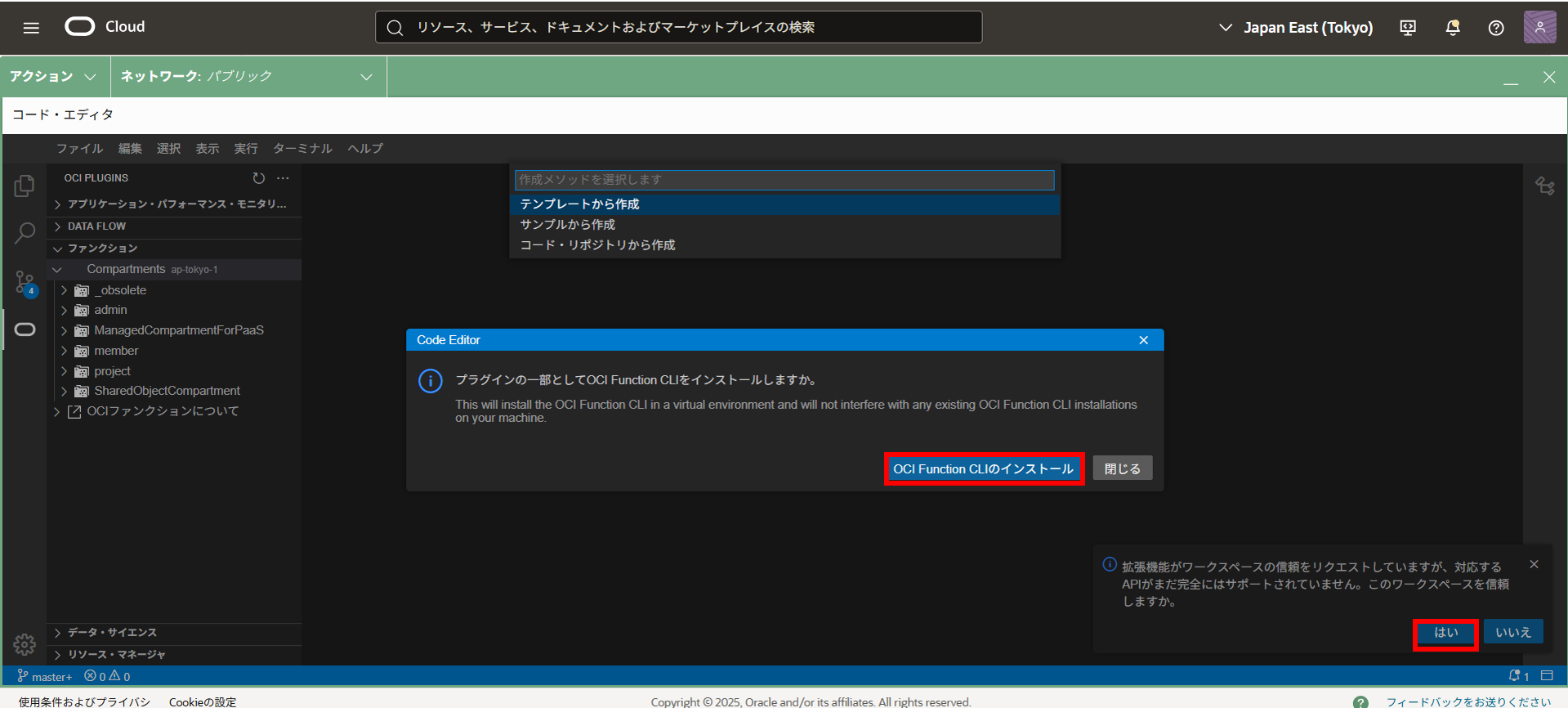Expand the DATA FLOW section

pos(174,226)
